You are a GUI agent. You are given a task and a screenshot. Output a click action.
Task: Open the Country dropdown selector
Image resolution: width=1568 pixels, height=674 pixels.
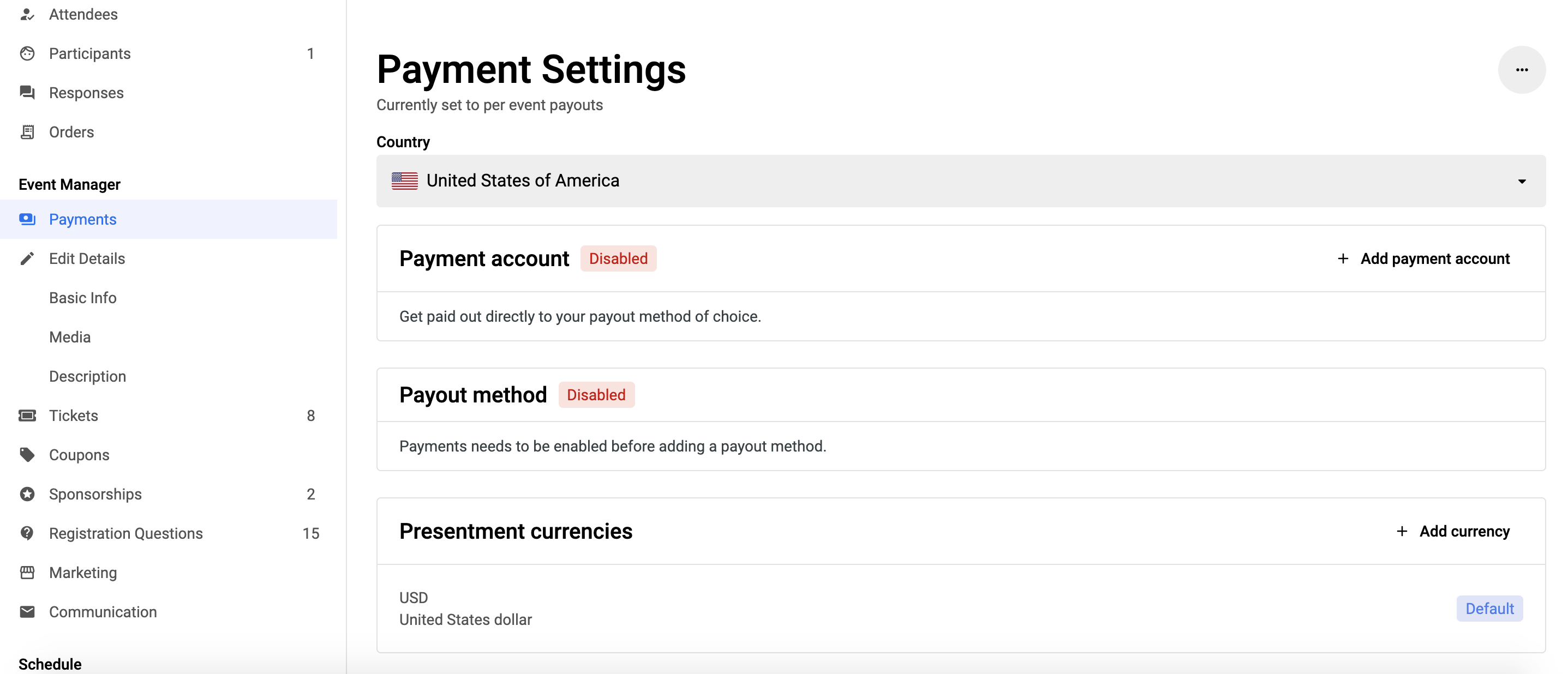(960, 180)
